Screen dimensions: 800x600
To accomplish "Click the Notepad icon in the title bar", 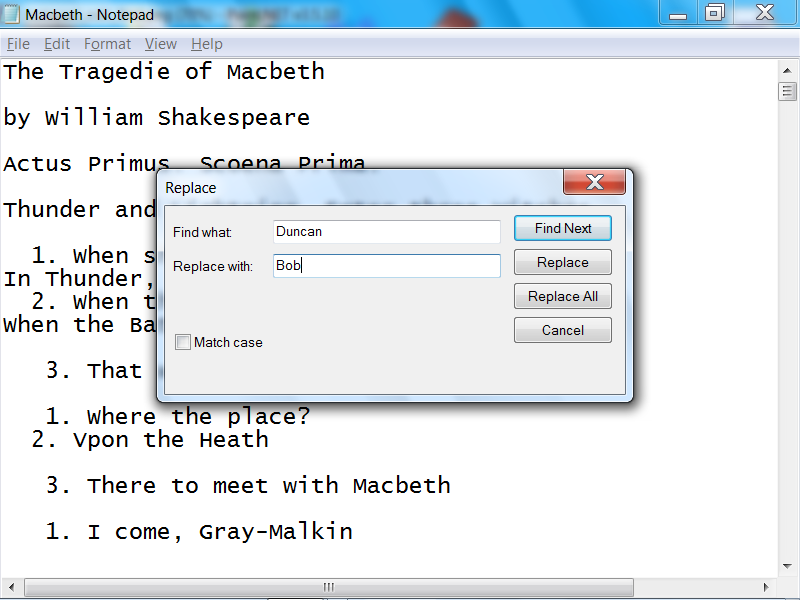I will click(12, 13).
